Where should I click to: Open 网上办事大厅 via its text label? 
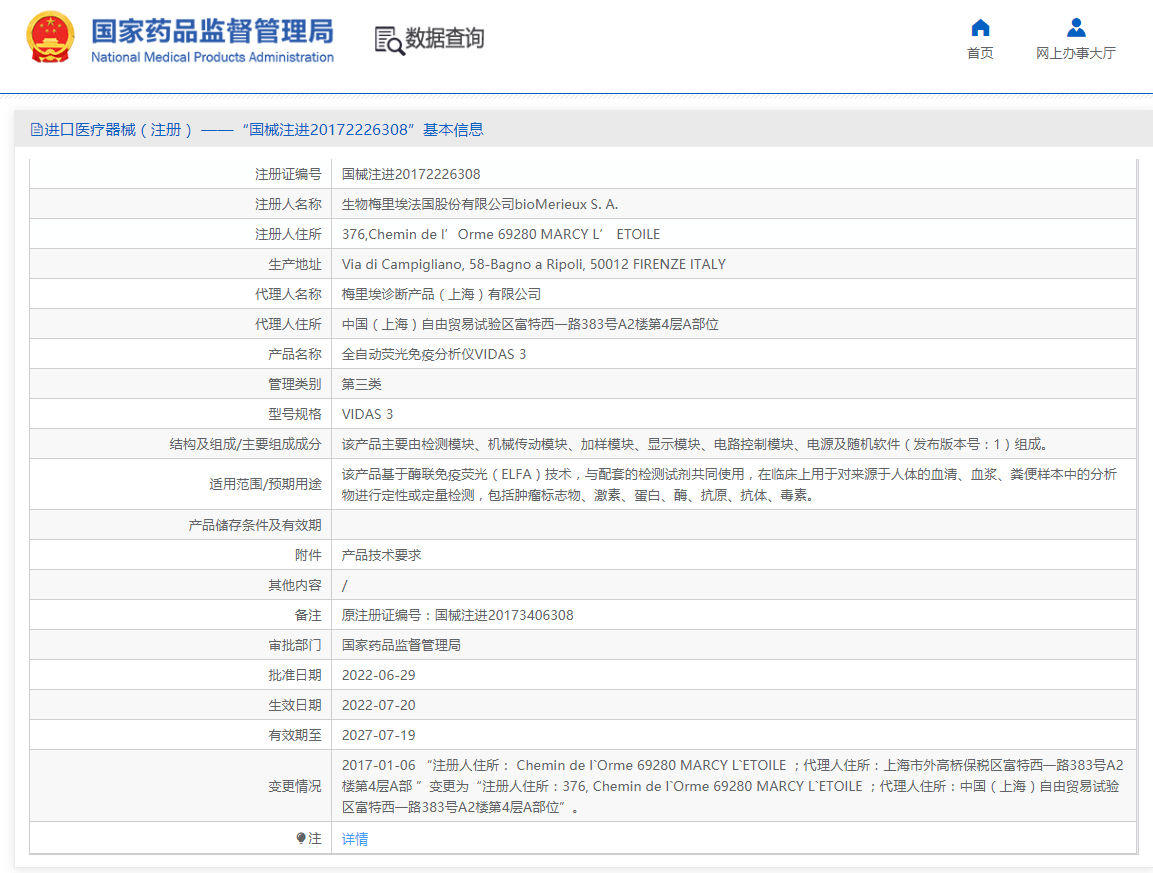coord(1076,54)
